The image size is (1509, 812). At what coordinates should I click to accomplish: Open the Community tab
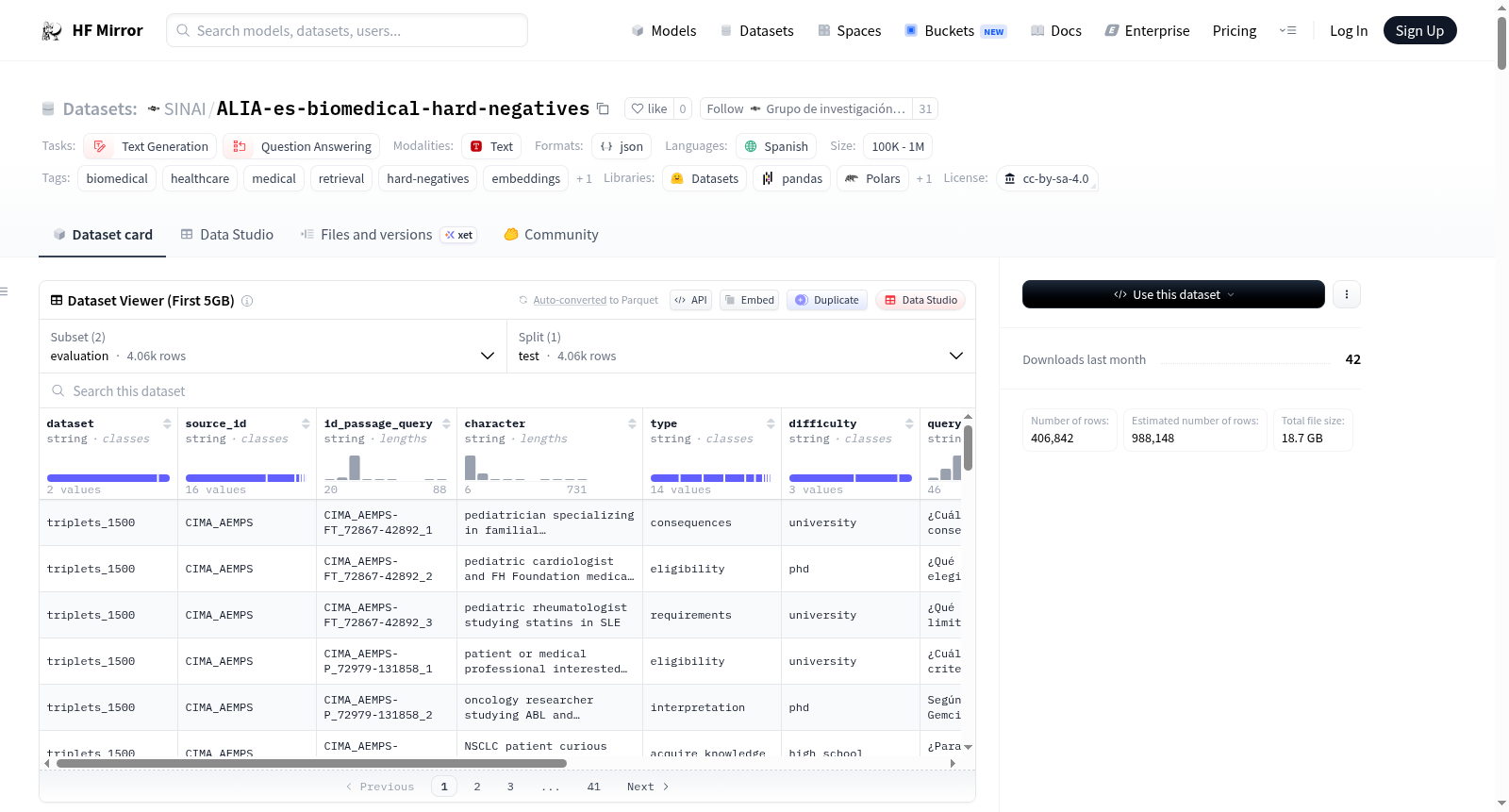point(551,235)
